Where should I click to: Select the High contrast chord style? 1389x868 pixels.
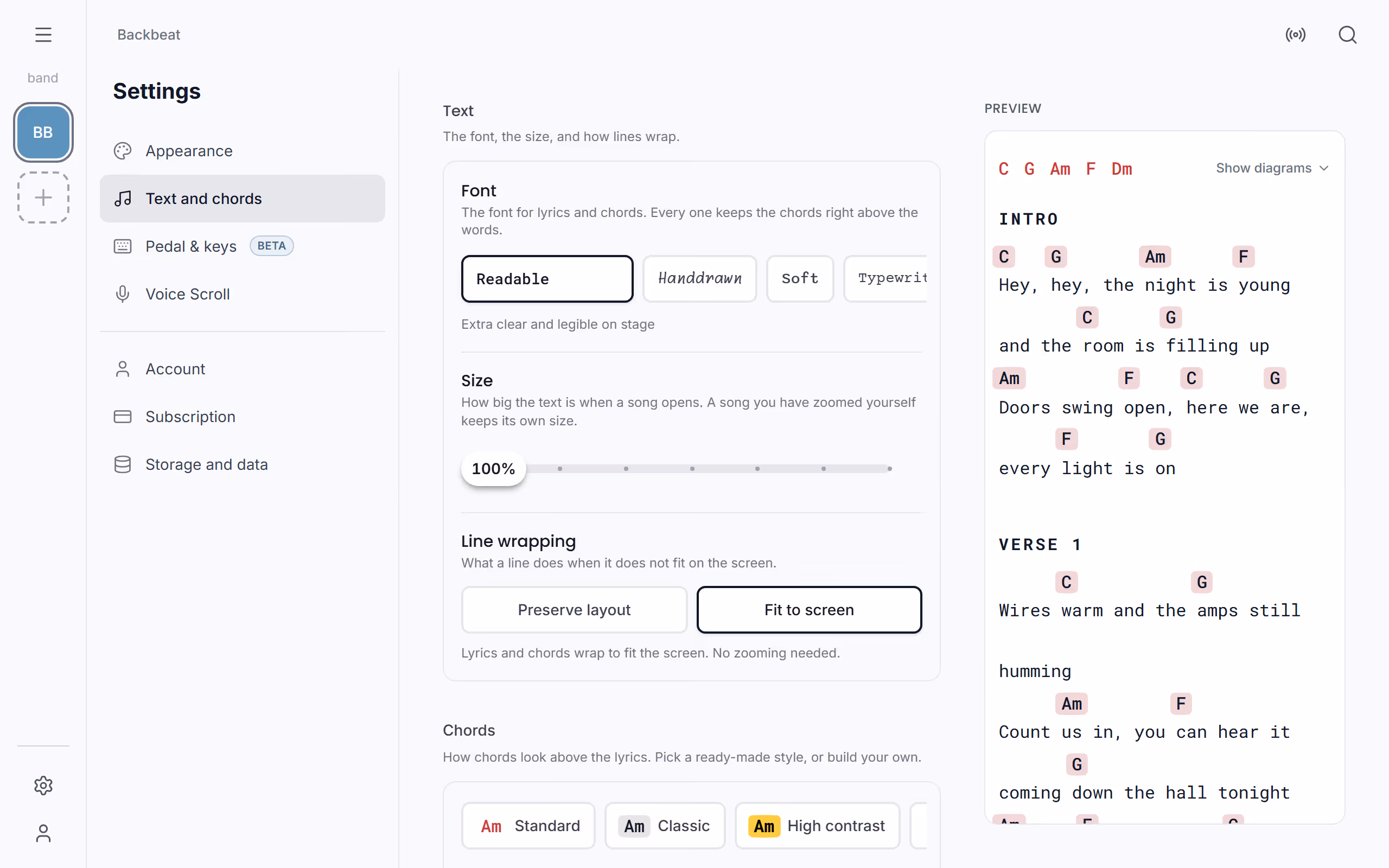[817, 826]
